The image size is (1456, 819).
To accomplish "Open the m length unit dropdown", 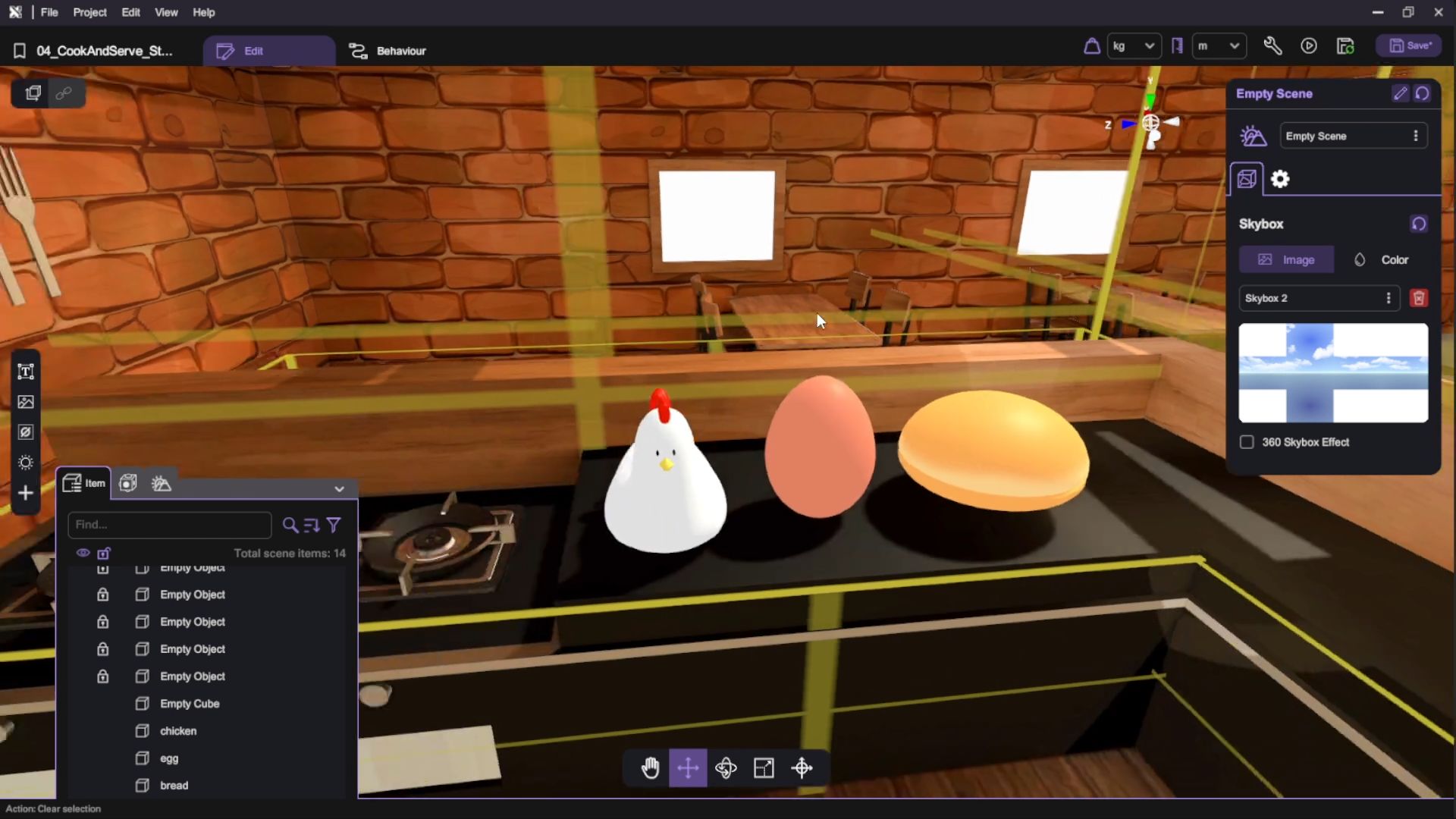I will click(x=1219, y=46).
